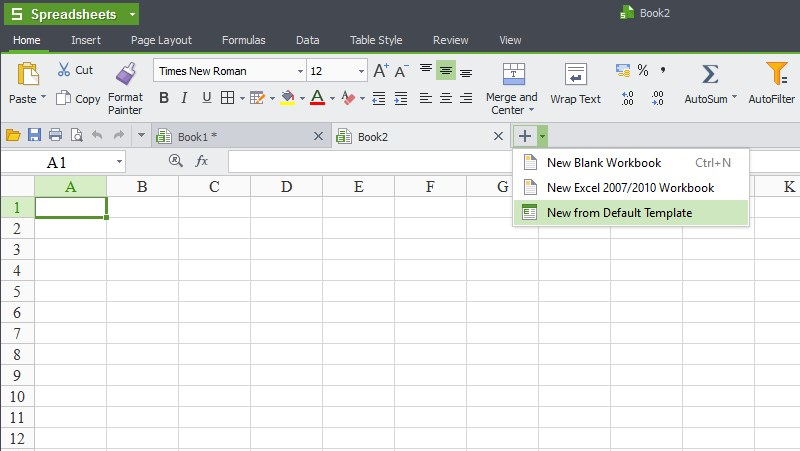Apply the red font color
Screen dimensions: 800x451
[x=317, y=97]
